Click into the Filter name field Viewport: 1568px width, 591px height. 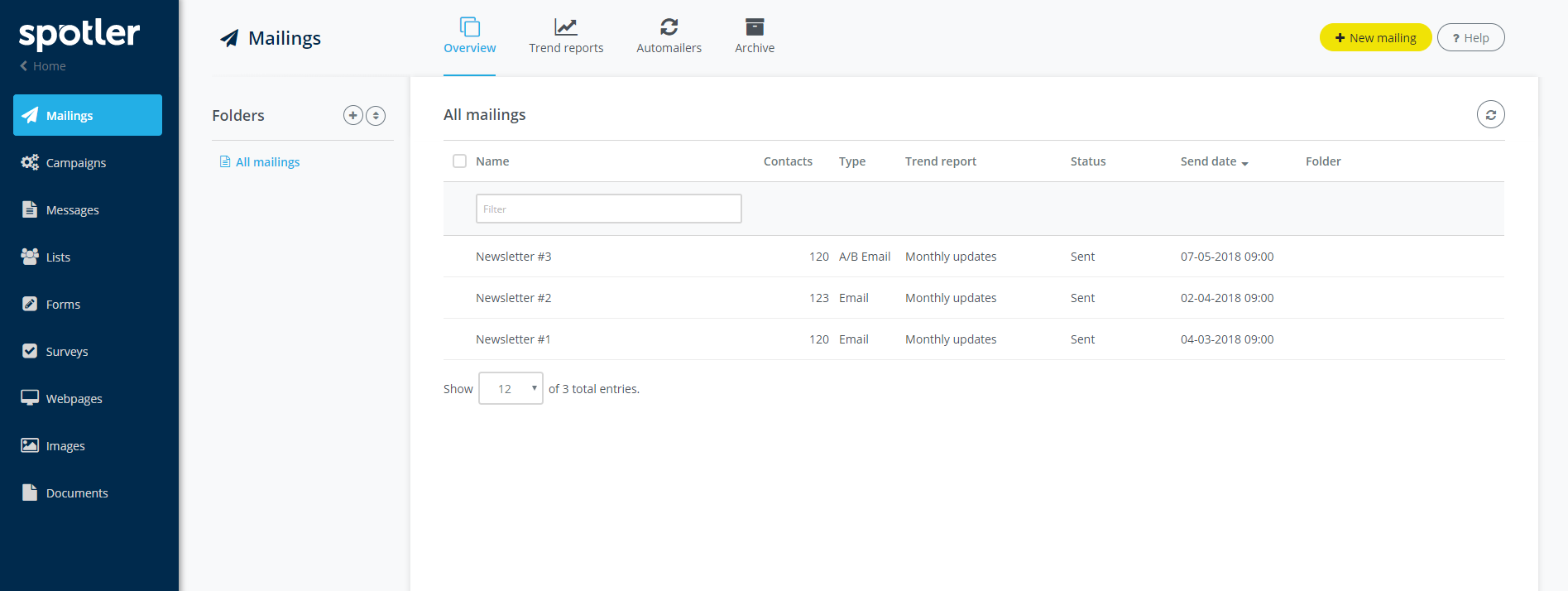click(608, 209)
